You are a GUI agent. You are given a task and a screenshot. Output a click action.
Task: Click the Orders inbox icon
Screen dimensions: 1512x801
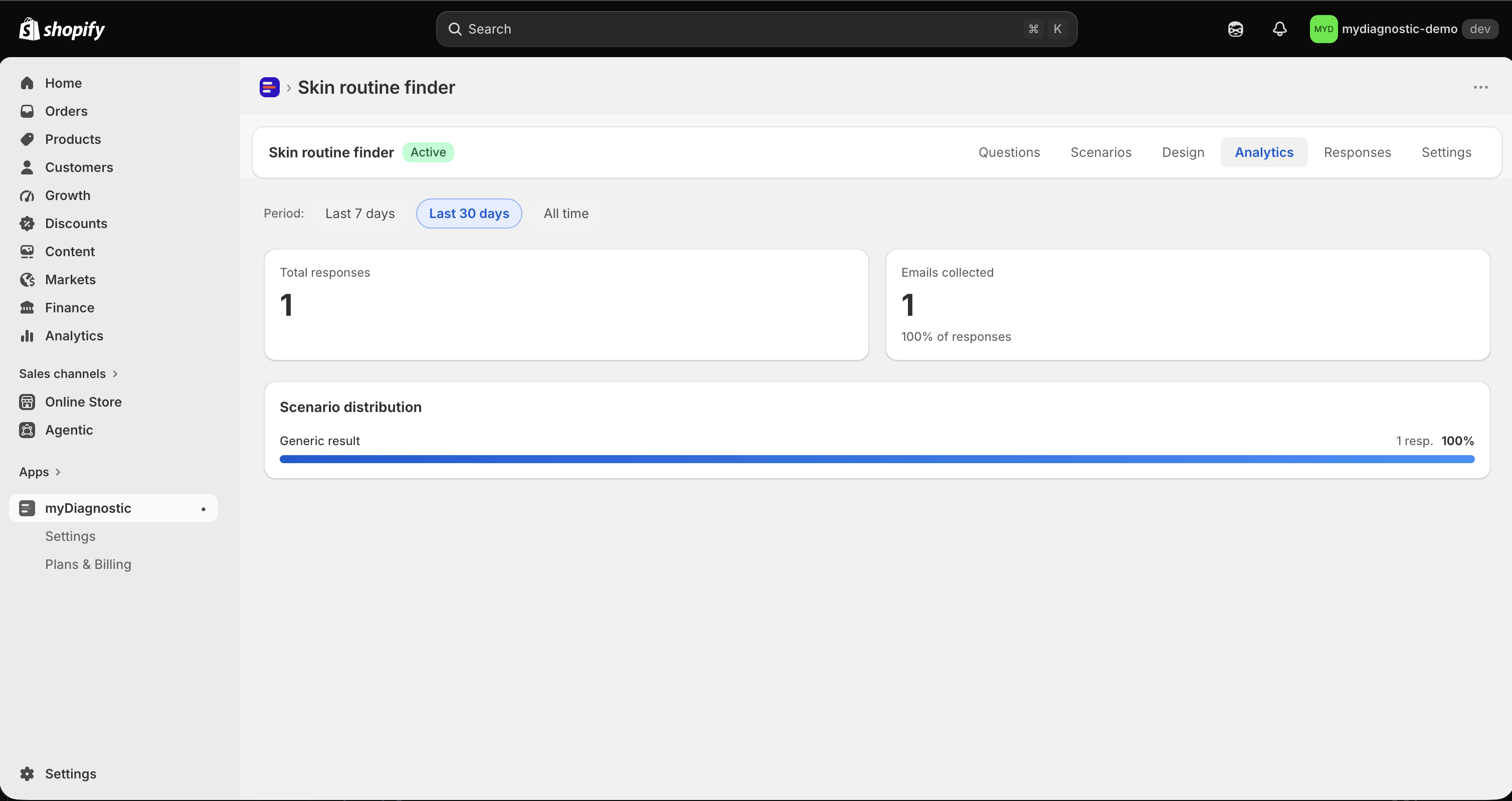27,111
